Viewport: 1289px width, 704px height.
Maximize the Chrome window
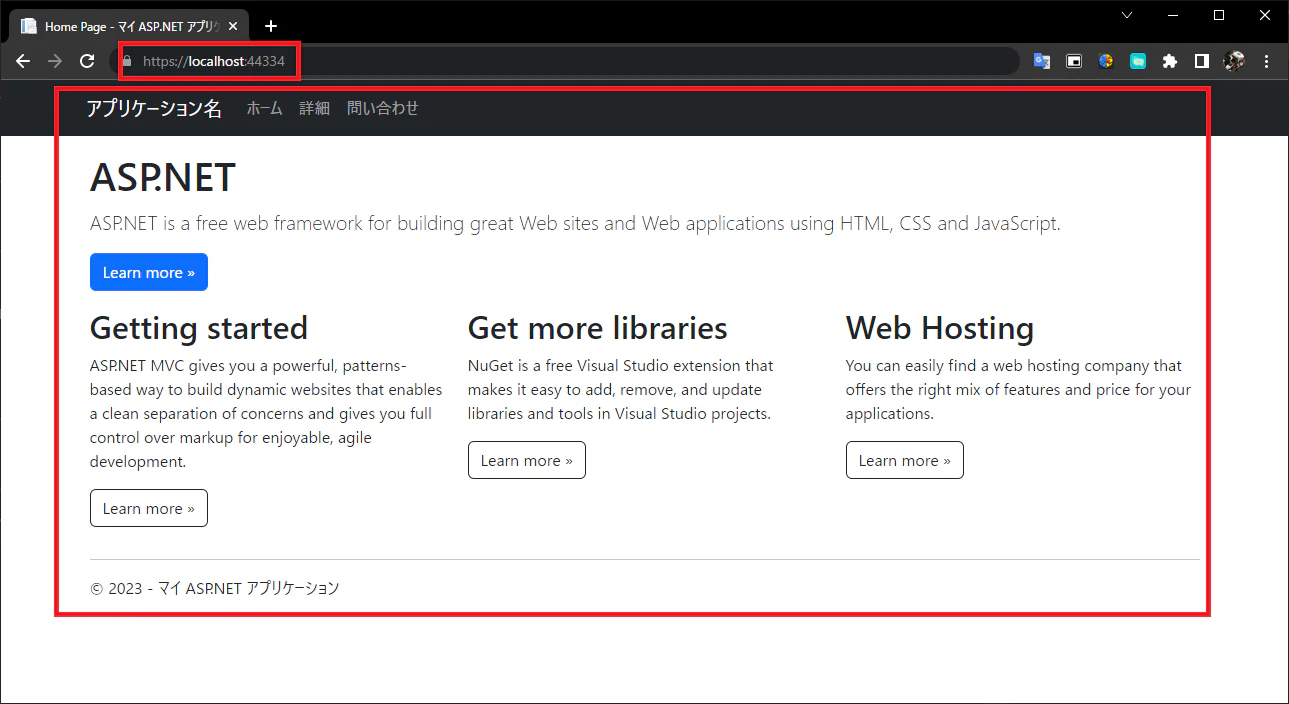1219,15
